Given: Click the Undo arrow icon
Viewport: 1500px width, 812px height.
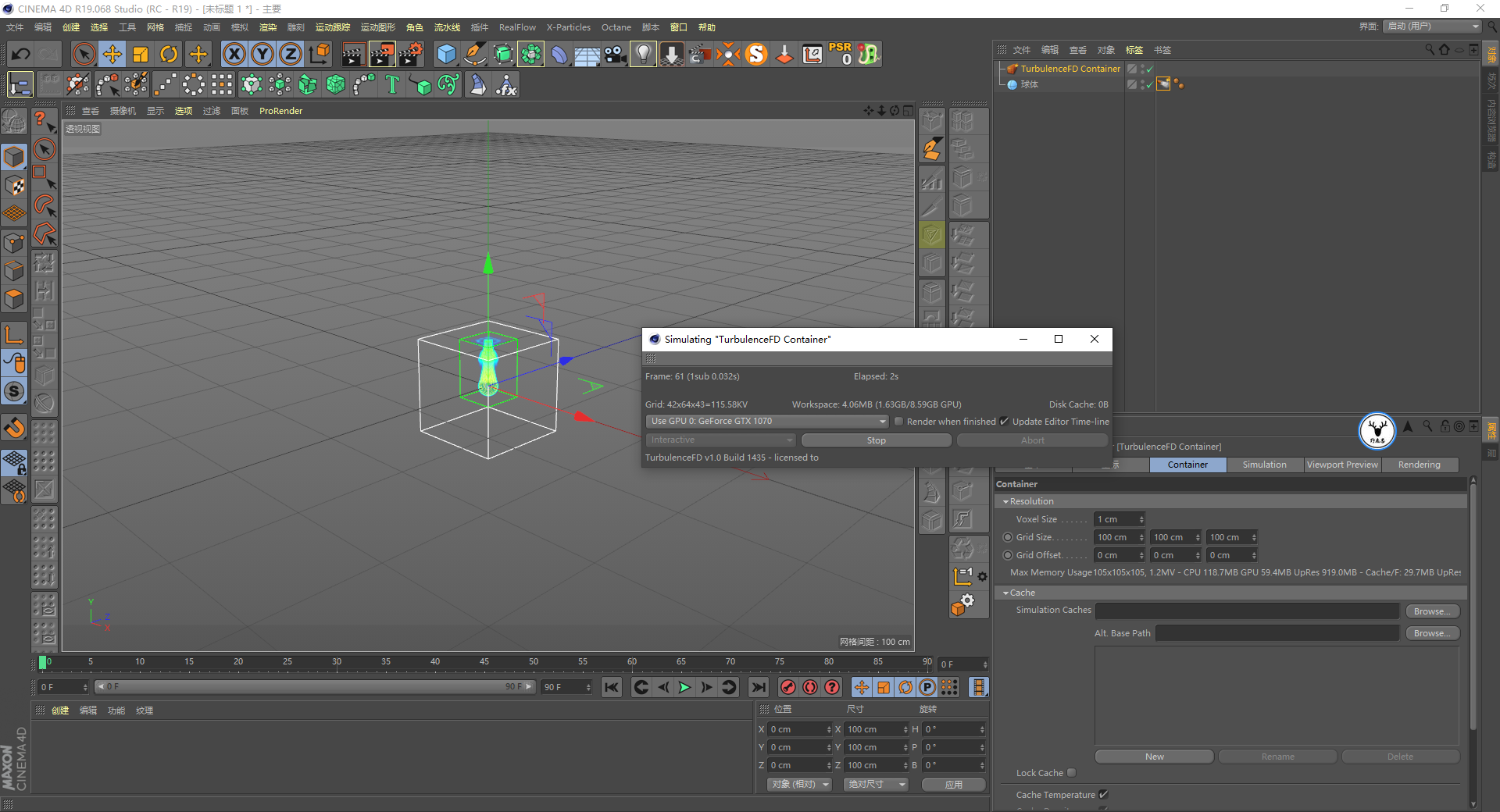Looking at the screenshot, I should (21, 54).
